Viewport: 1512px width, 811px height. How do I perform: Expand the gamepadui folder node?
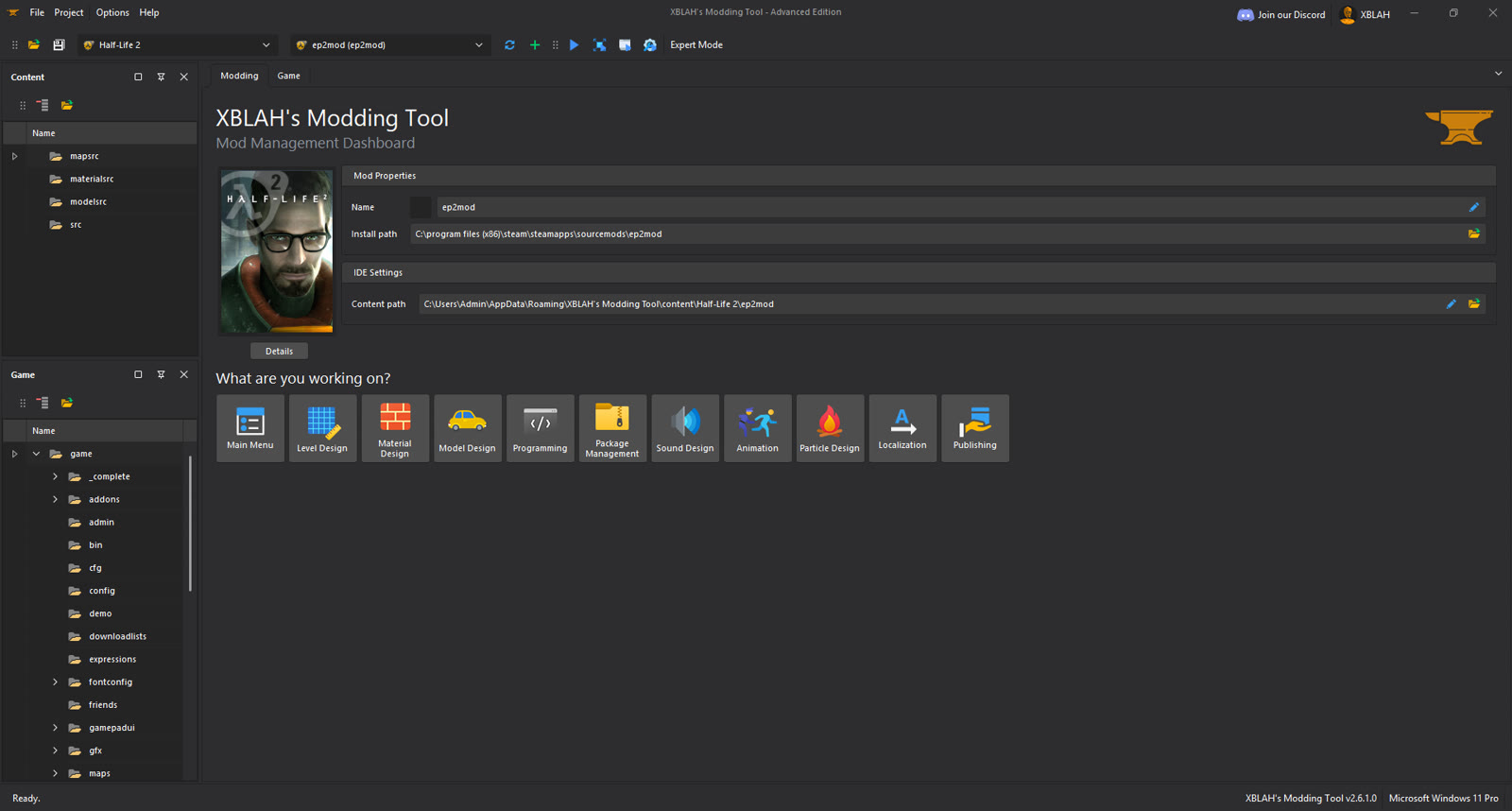55,728
